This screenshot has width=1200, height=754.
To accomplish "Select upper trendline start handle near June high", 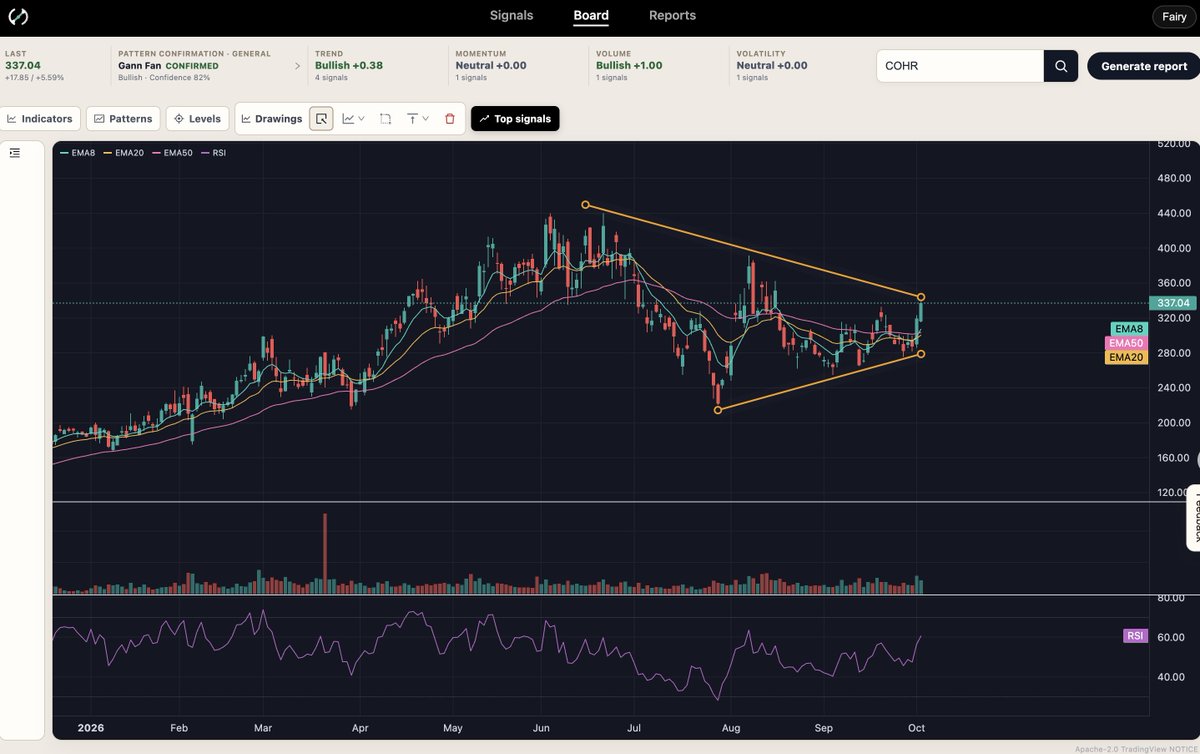I will pos(585,205).
